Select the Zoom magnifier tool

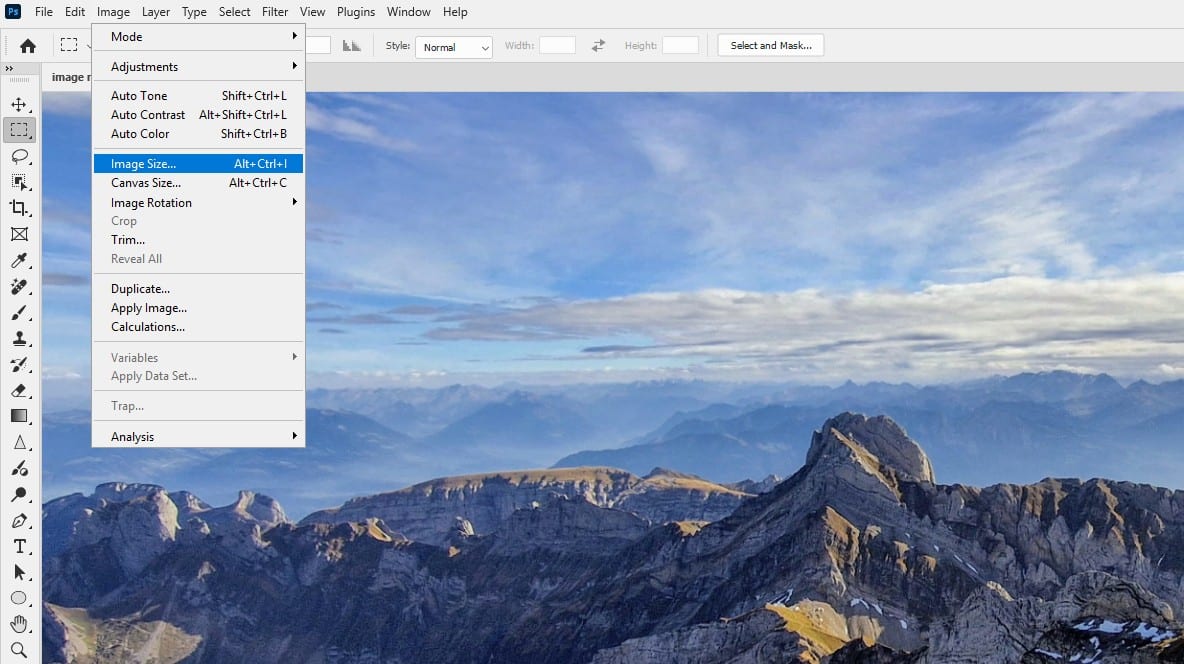tap(19, 650)
